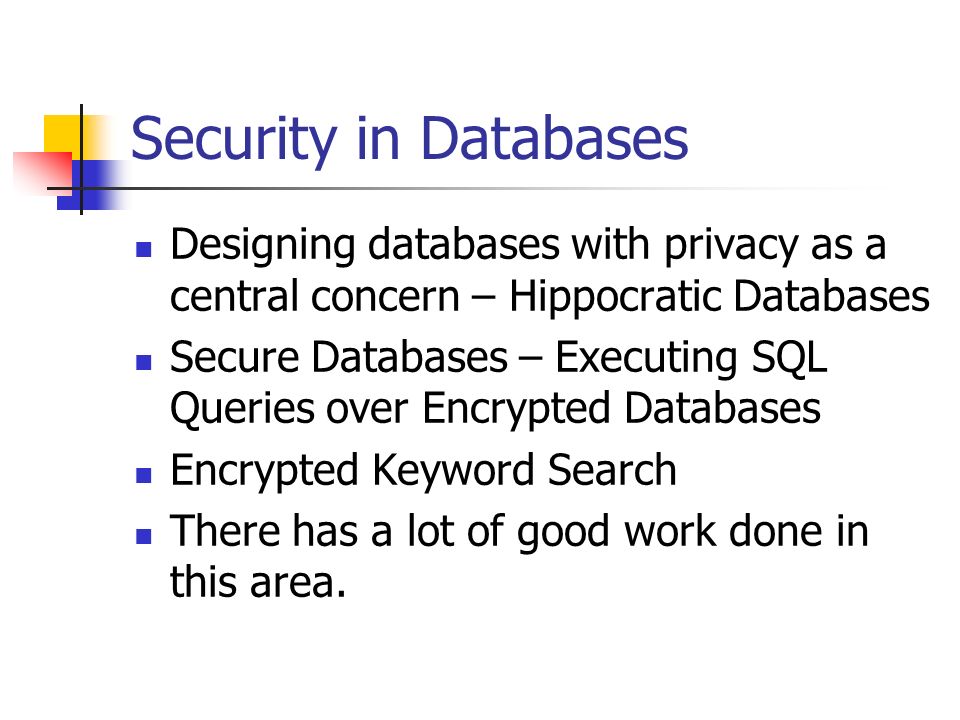Click the words "privacy as a"

click(775, 246)
